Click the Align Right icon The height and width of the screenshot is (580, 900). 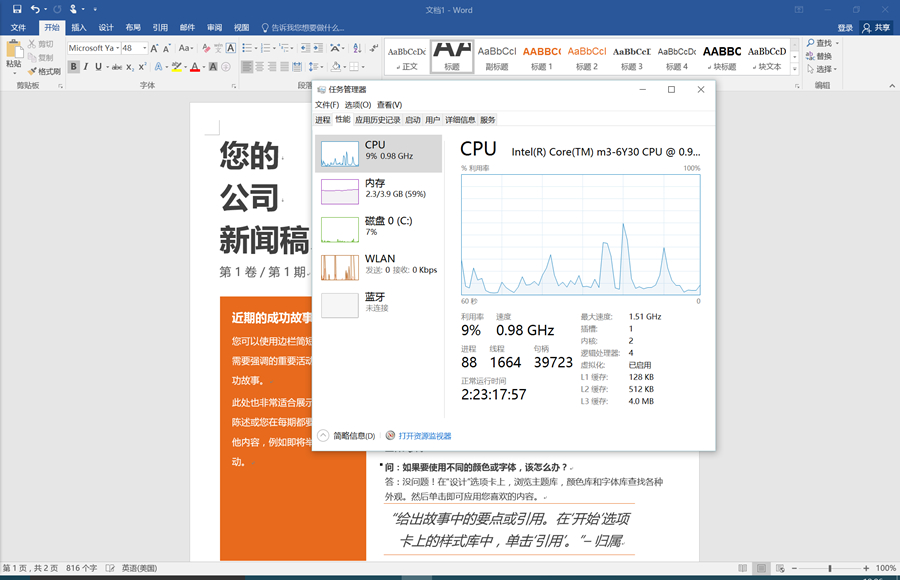tap(272, 67)
